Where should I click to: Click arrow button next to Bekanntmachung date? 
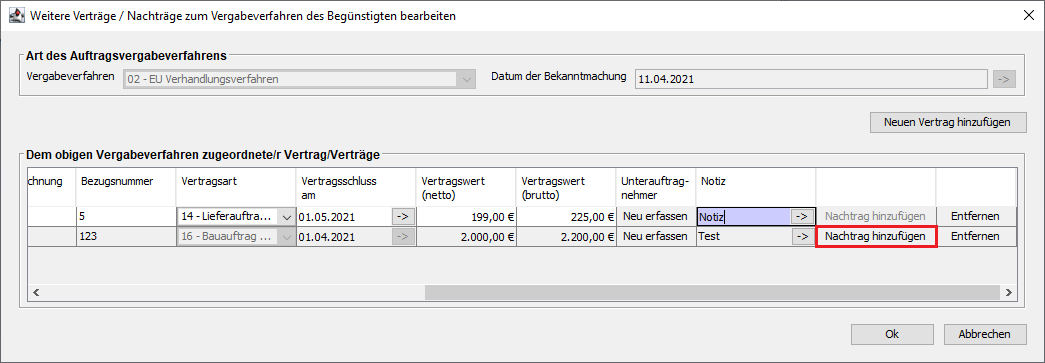(1003, 79)
